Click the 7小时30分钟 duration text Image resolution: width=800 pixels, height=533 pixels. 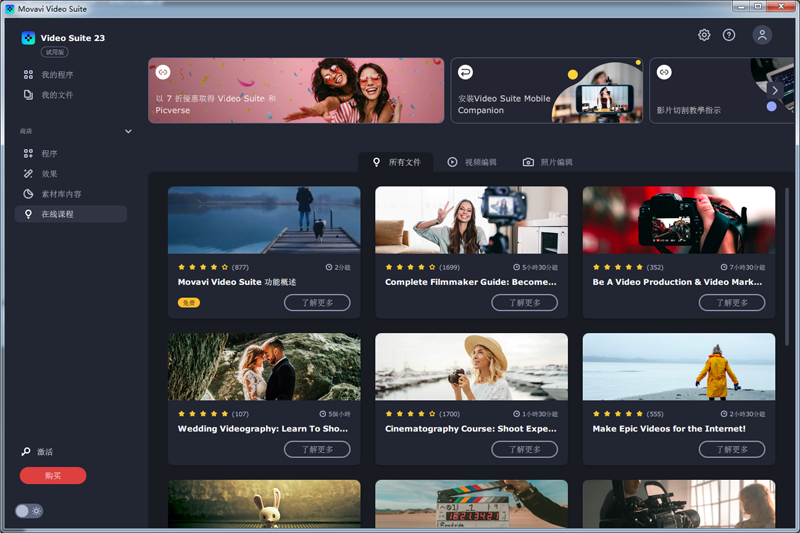(x=747, y=267)
